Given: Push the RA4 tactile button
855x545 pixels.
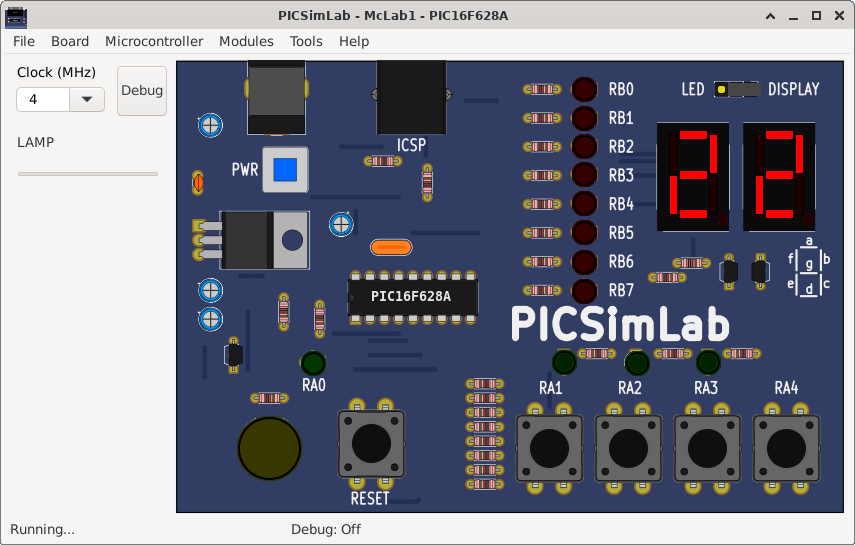Looking at the screenshot, I should 786,448.
